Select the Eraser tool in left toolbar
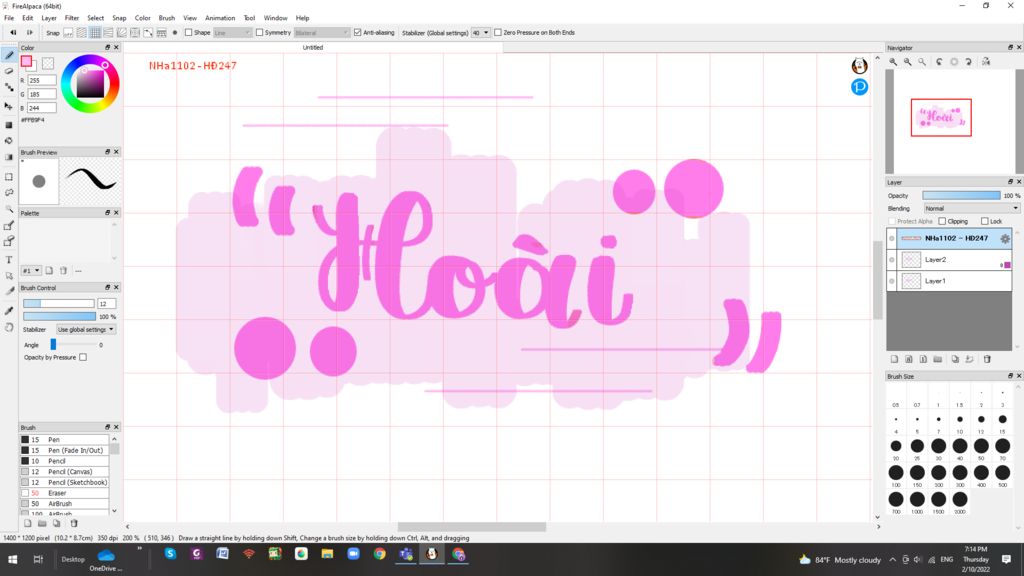 [x=9, y=71]
